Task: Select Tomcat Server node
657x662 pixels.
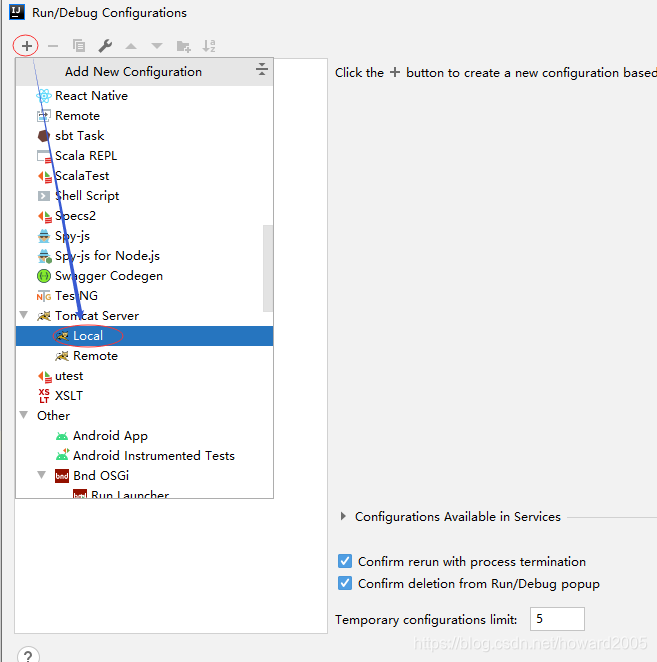Action: coord(144,316)
